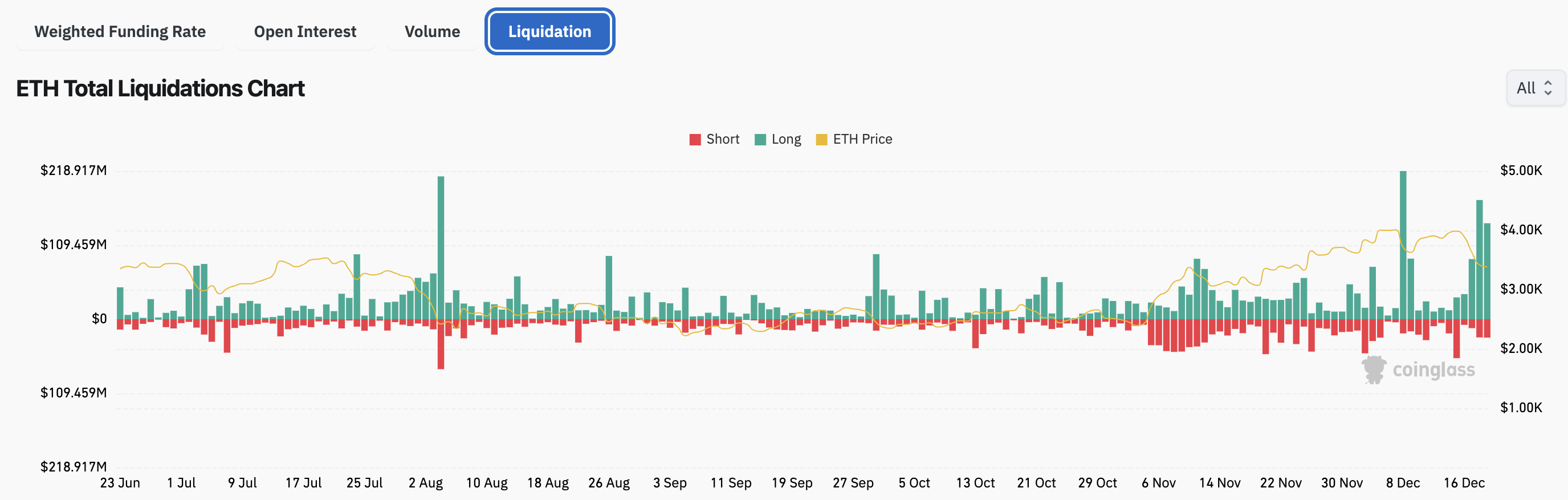Image resolution: width=1568 pixels, height=500 pixels.
Task: Toggle the Long series legend label
Action: (x=786, y=140)
